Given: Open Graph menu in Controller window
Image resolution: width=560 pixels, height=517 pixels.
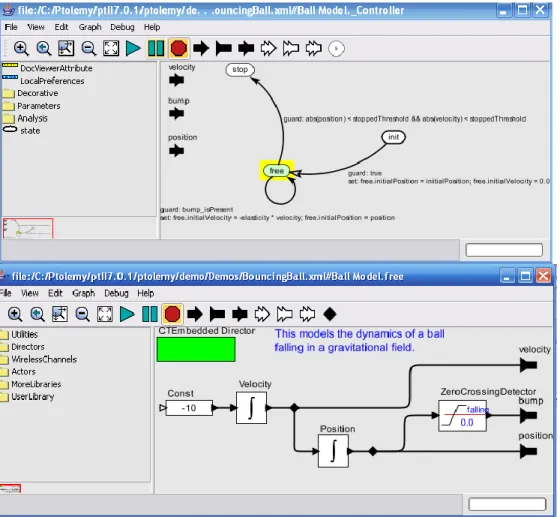Looking at the screenshot, I should [90, 27].
